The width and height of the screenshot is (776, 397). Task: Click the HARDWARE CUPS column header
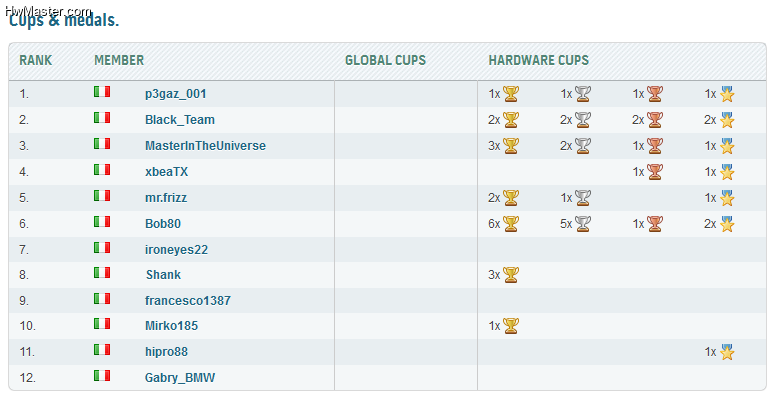tap(538, 60)
